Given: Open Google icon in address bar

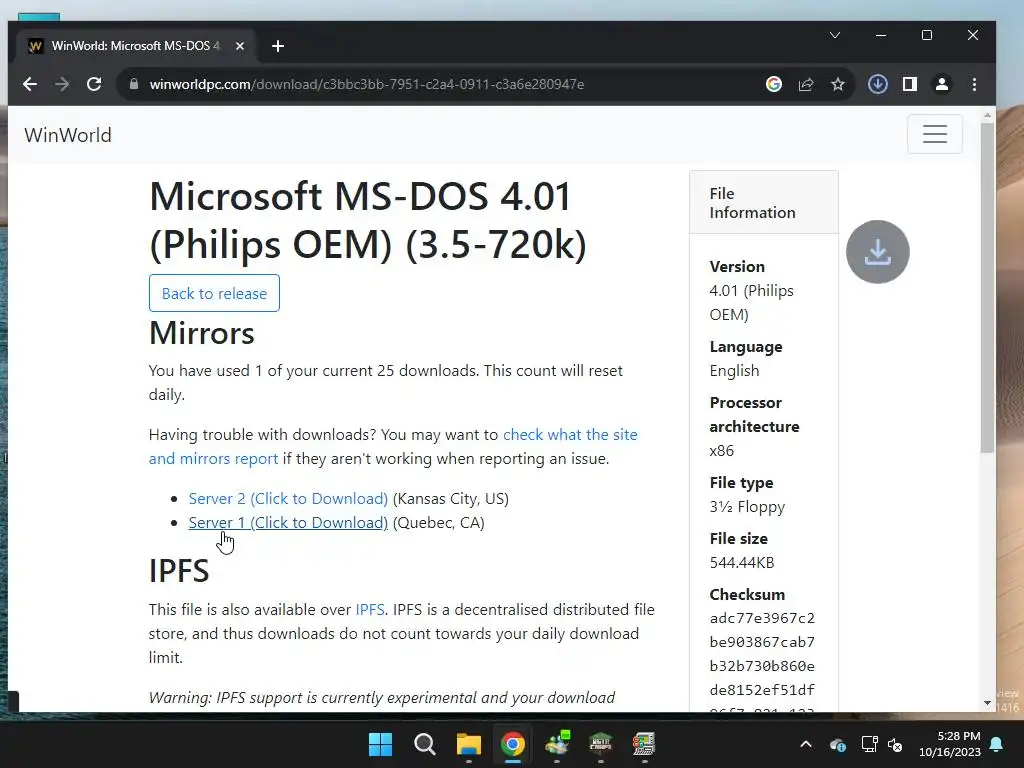Looking at the screenshot, I should point(774,84).
